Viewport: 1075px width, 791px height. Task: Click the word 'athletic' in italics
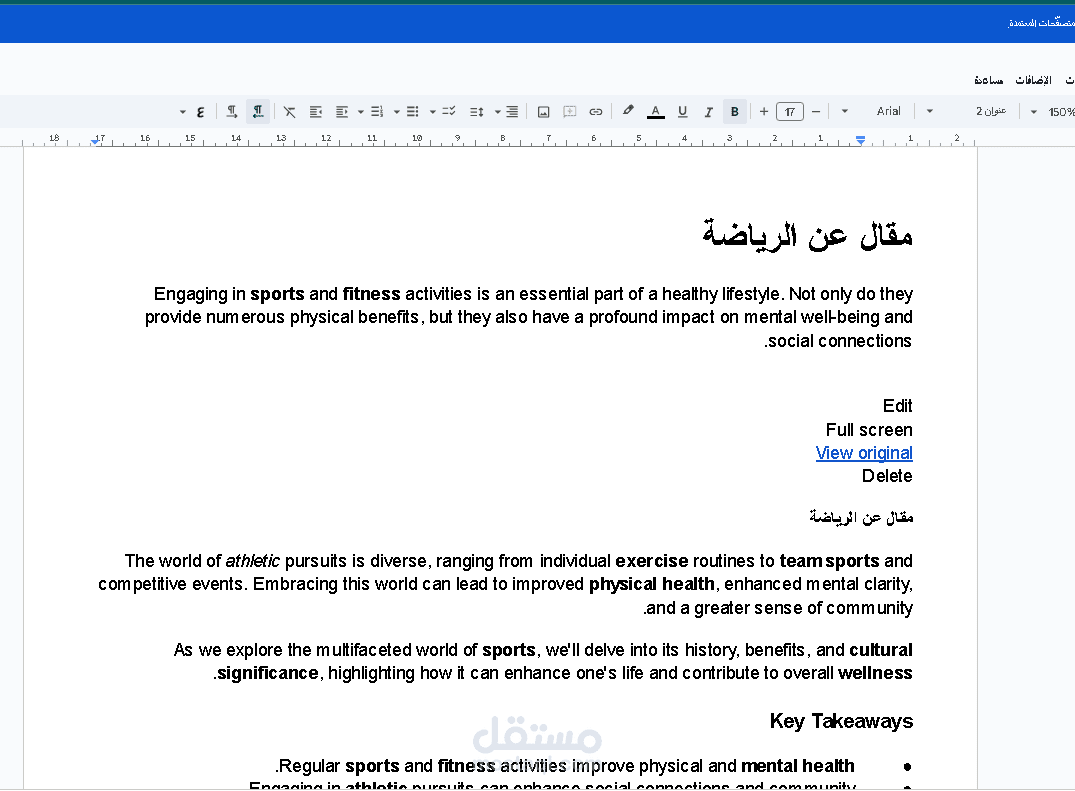[x=252, y=561]
